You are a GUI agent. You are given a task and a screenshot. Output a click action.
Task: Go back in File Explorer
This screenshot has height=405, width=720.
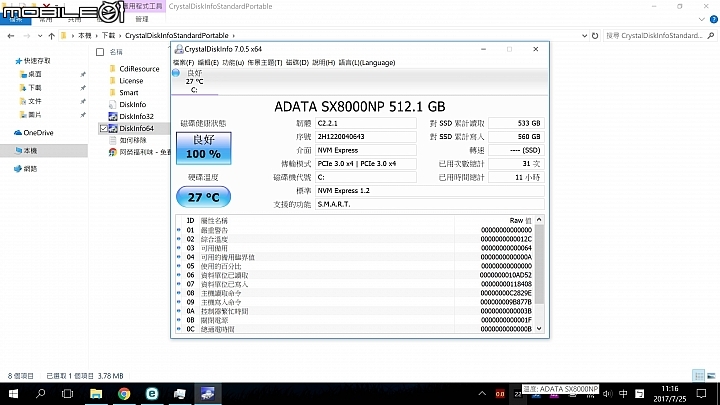tap(11, 35)
